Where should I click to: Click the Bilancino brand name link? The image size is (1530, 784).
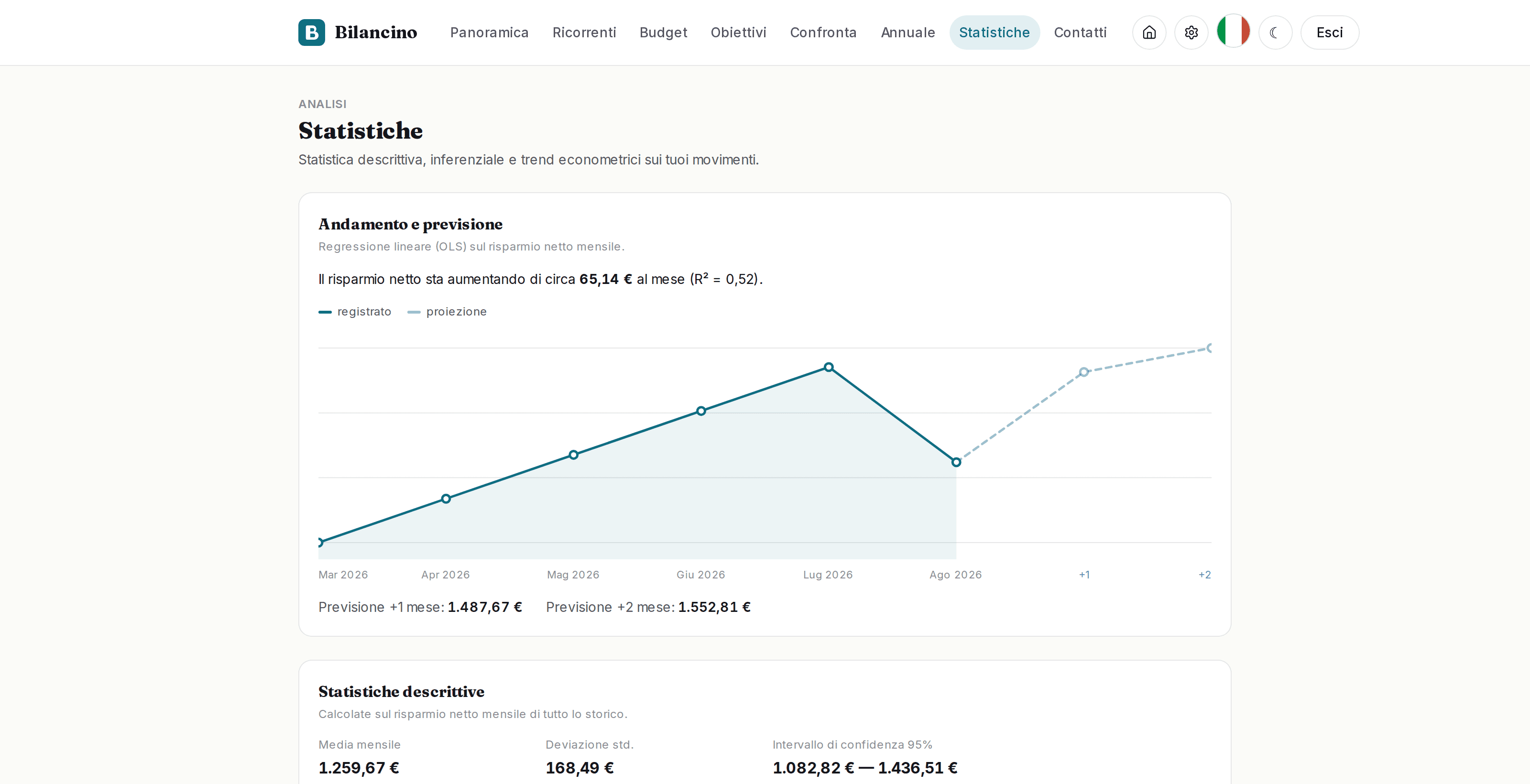(x=375, y=32)
